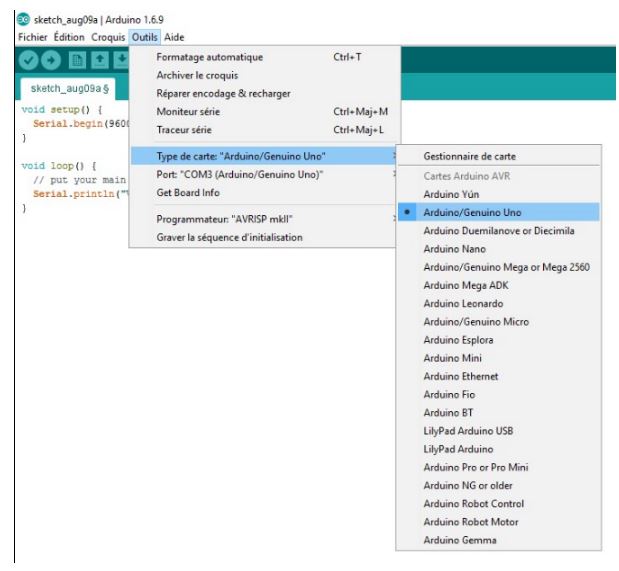The image size is (619, 571).
Task: Click the void setup() line in editor
Action: 62,109
